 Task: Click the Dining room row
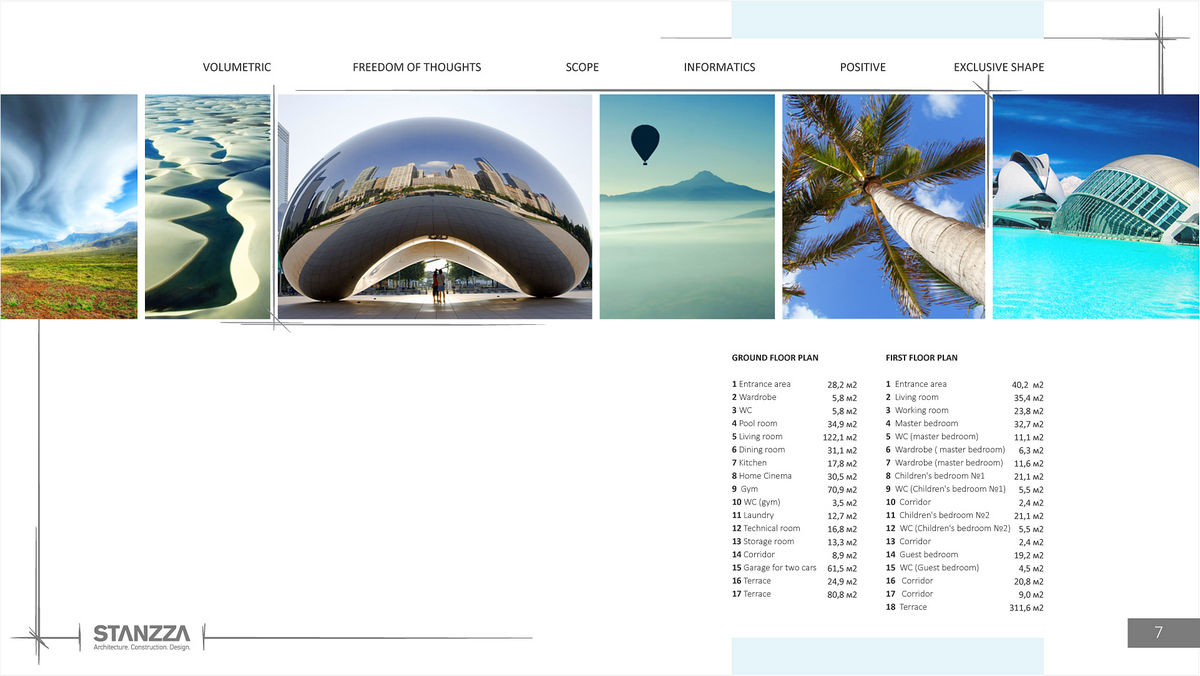point(794,450)
